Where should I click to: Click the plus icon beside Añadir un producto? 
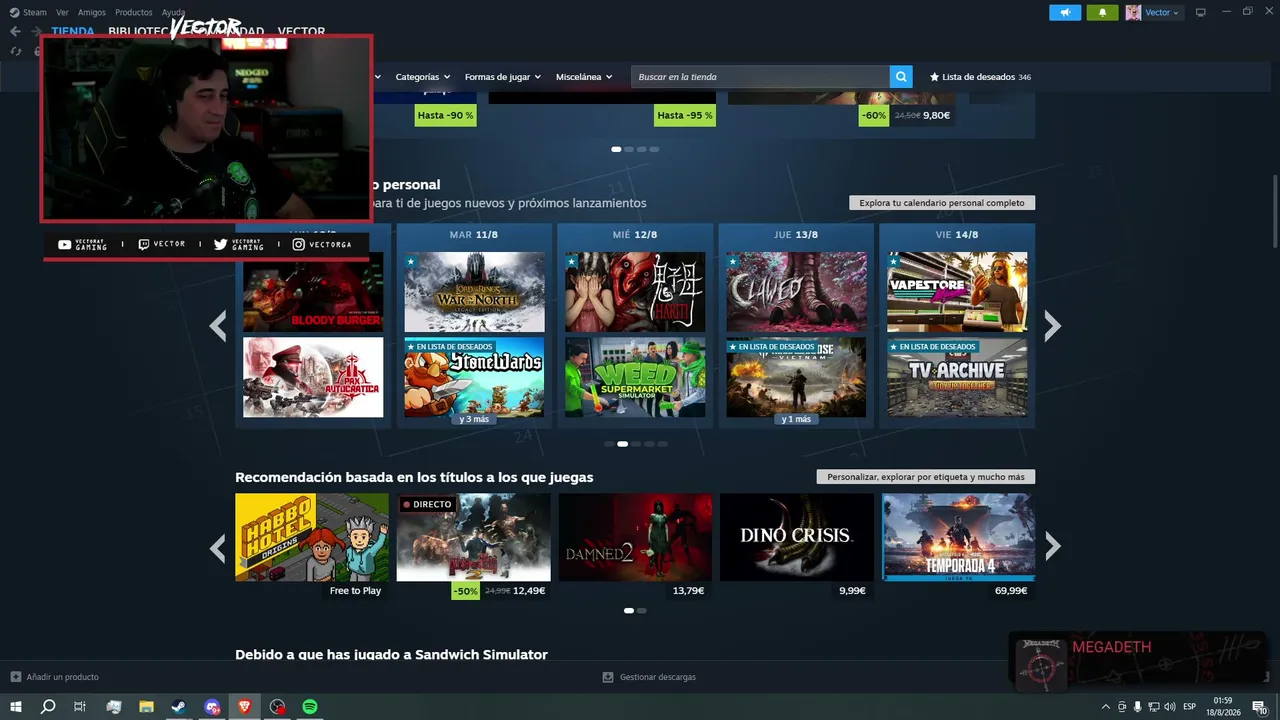[15, 677]
